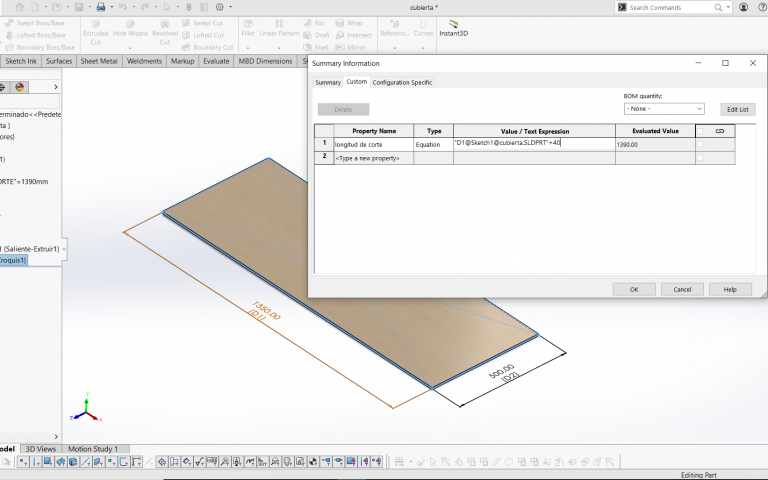Viewport: 768px width, 480px height.
Task: Click the Instant3D toolbar icon
Action: (x=455, y=28)
